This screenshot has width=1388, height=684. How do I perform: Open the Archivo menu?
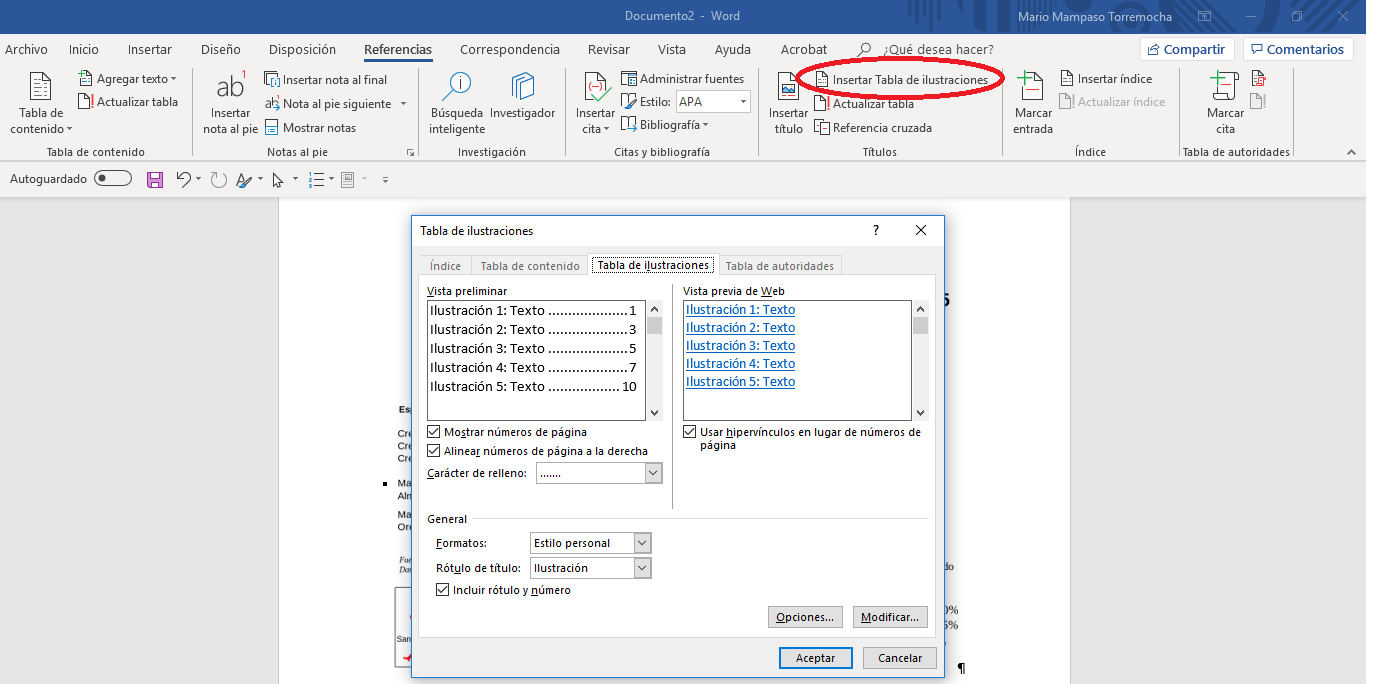[x=26, y=49]
